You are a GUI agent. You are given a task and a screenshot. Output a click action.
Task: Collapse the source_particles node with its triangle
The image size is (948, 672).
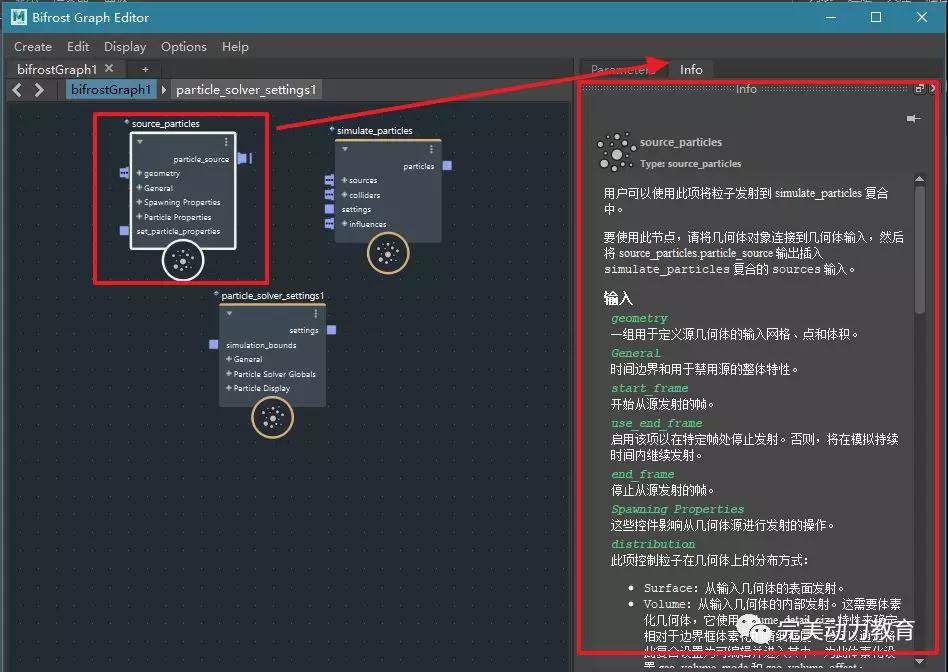point(140,142)
